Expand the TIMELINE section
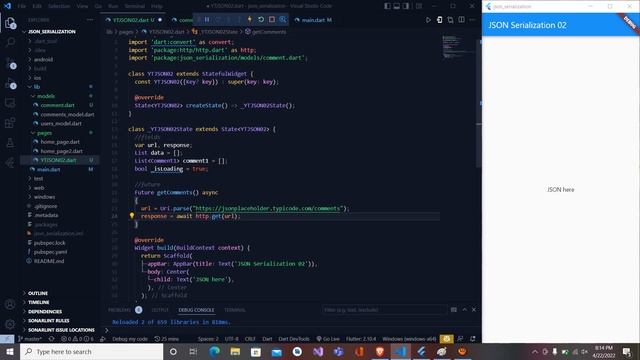640x360 pixels. pos(39,302)
